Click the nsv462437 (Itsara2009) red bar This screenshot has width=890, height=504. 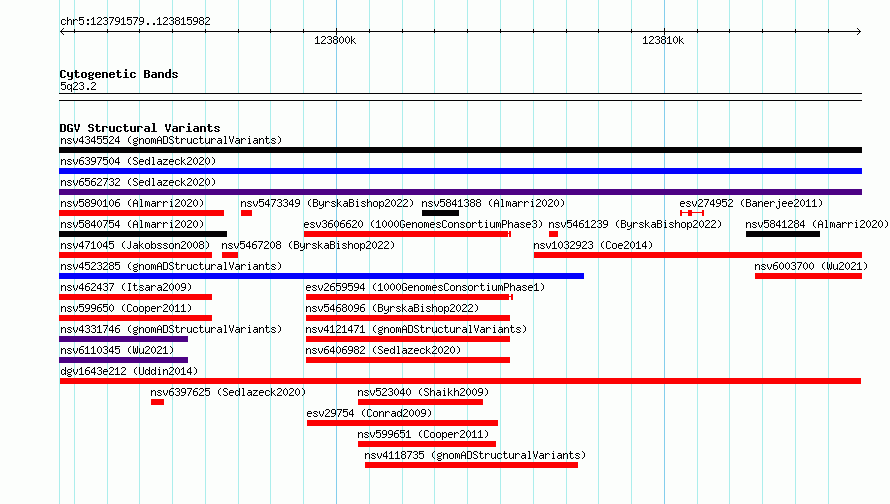[x=136, y=297]
